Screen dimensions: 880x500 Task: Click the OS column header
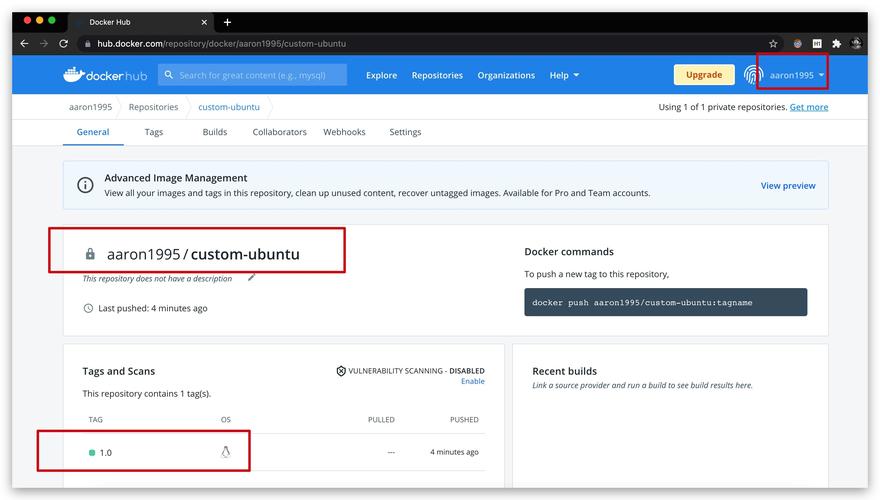click(226, 419)
